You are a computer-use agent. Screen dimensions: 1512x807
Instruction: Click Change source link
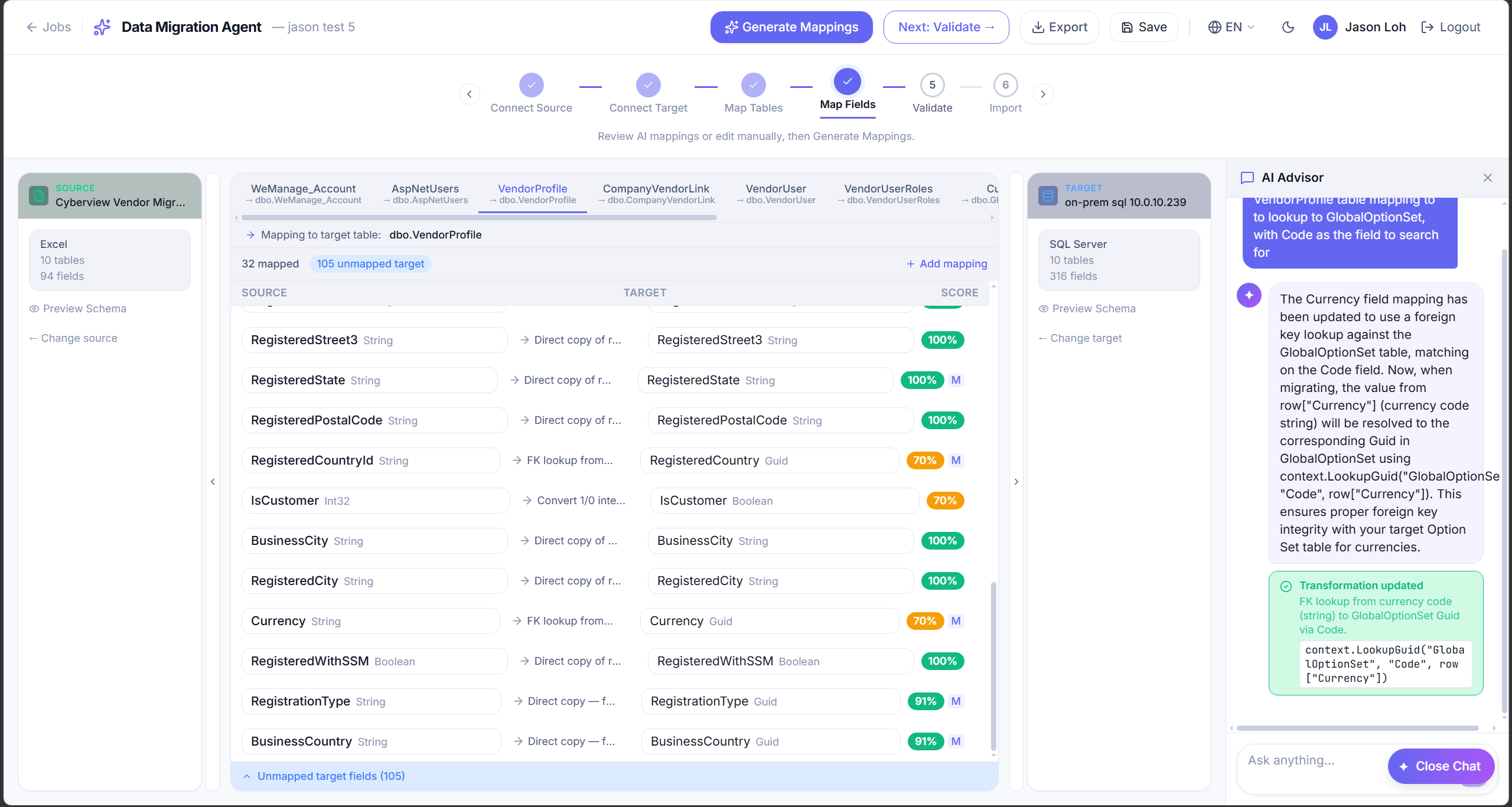(73, 338)
